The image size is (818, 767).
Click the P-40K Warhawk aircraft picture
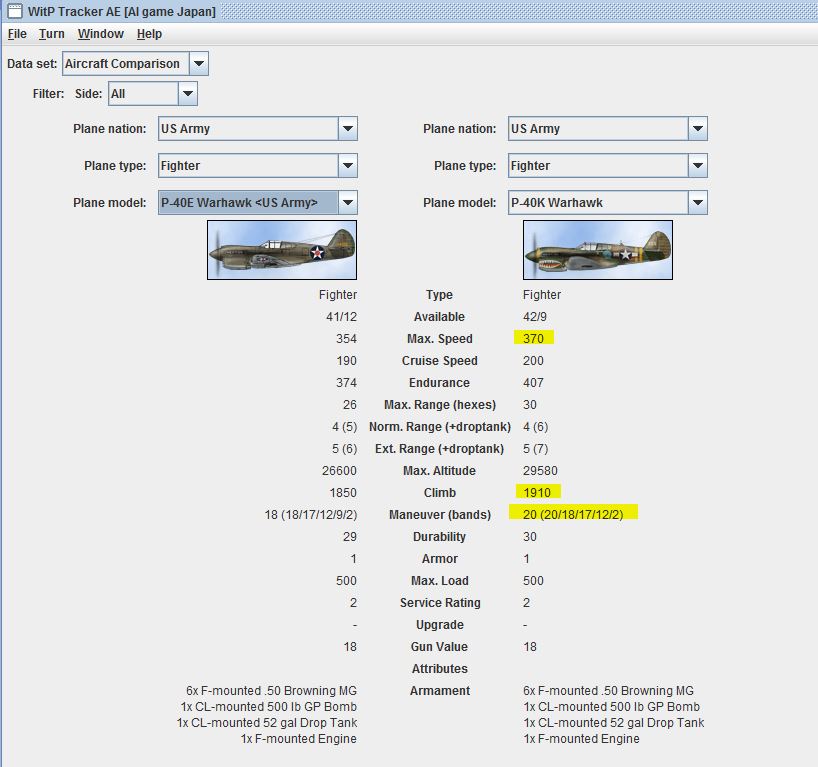(598, 250)
